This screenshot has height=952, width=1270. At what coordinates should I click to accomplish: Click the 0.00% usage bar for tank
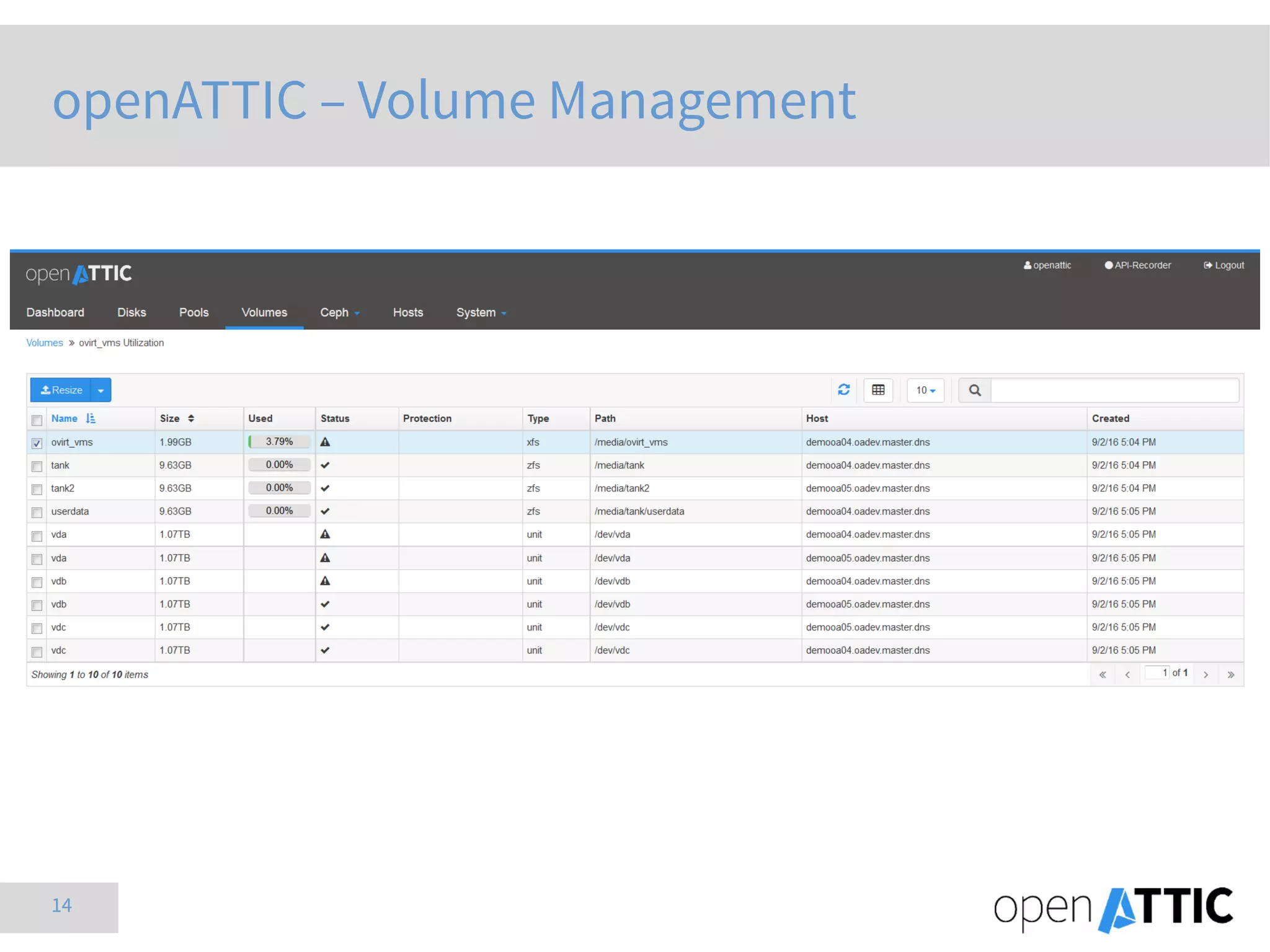click(279, 465)
